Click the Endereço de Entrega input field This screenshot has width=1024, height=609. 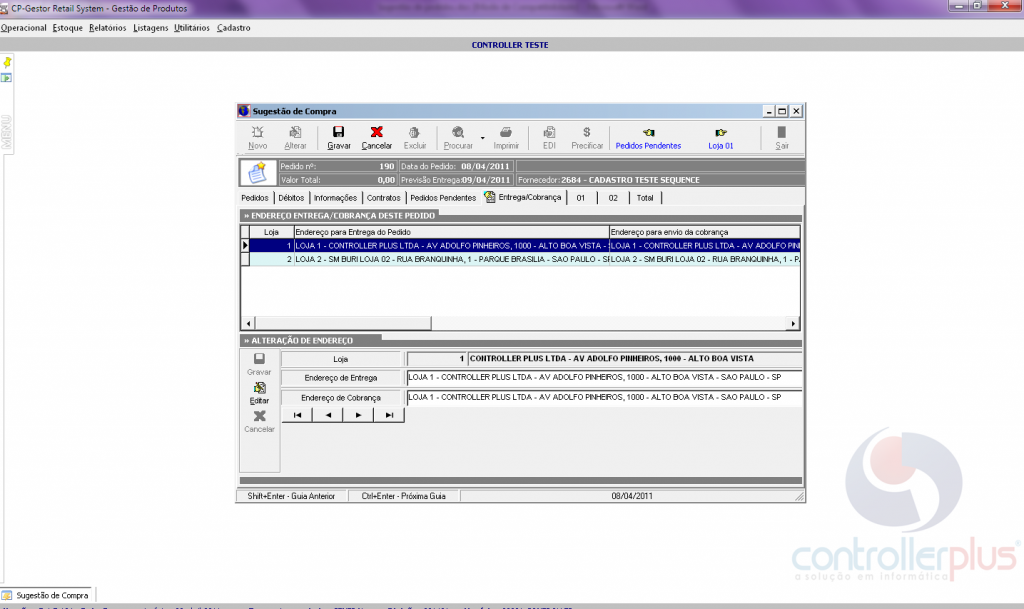pyautogui.click(x=604, y=377)
